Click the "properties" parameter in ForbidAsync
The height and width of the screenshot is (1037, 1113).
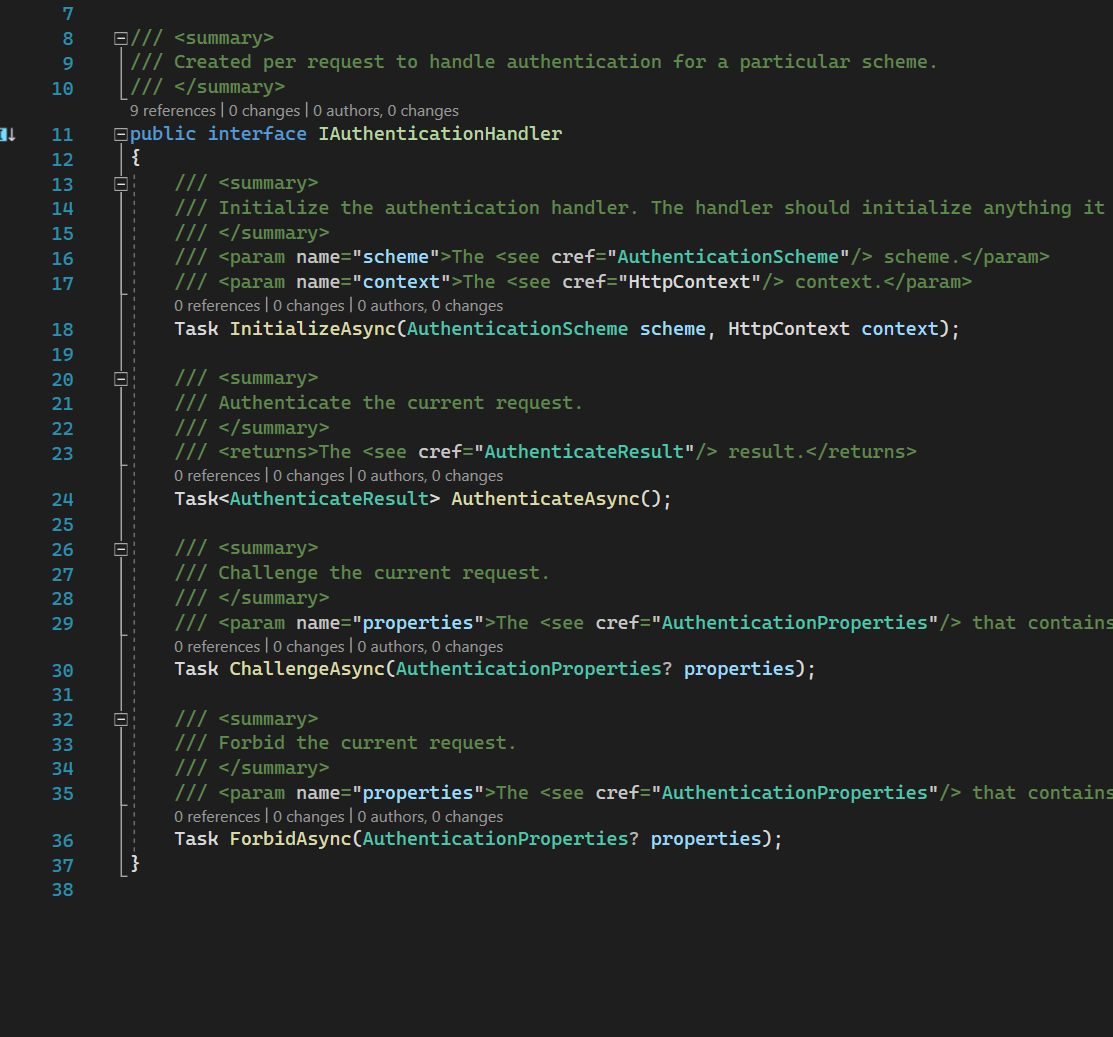pos(706,840)
